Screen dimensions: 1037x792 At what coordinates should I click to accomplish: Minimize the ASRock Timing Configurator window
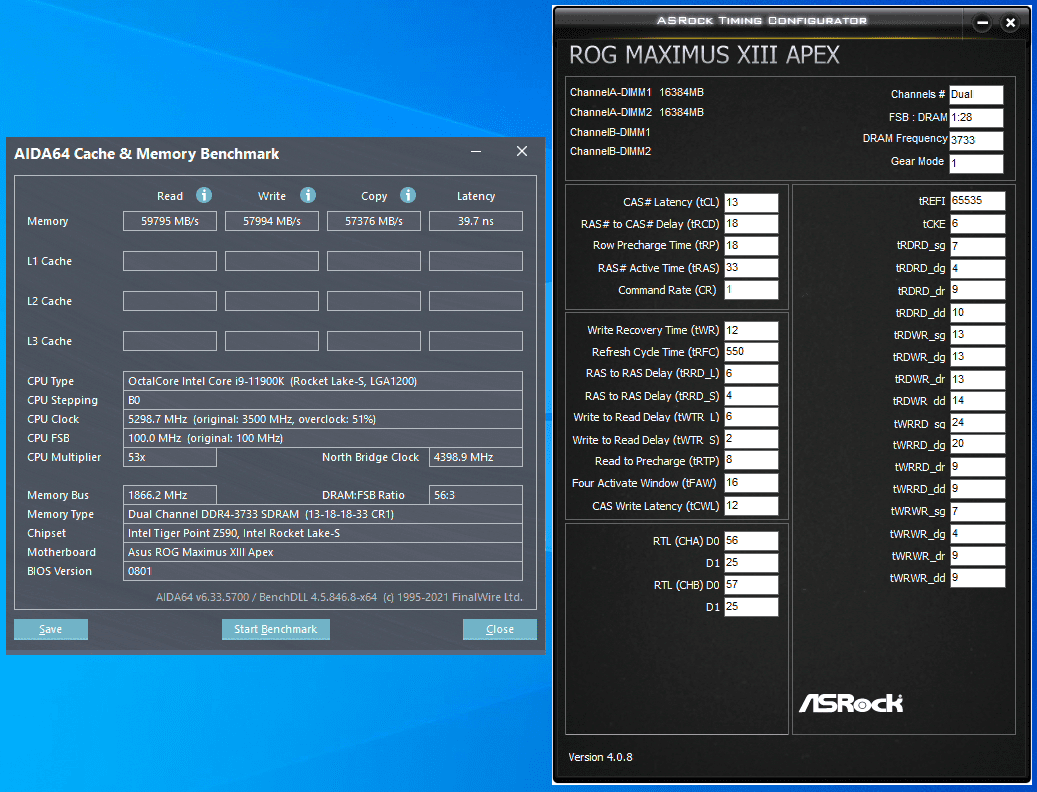[x=983, y=22]
